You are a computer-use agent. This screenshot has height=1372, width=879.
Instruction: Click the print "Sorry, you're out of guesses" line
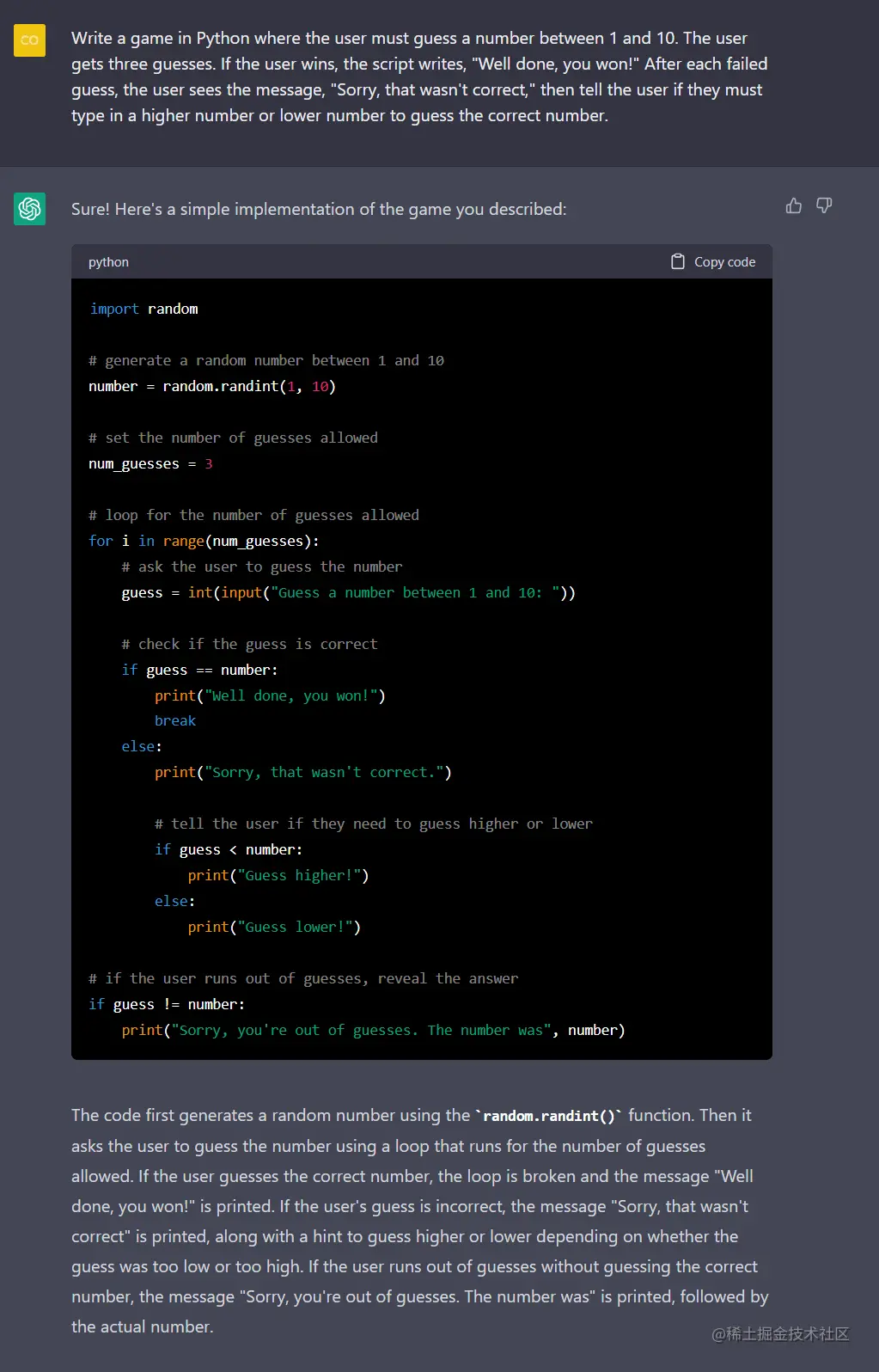[373, 1030]
